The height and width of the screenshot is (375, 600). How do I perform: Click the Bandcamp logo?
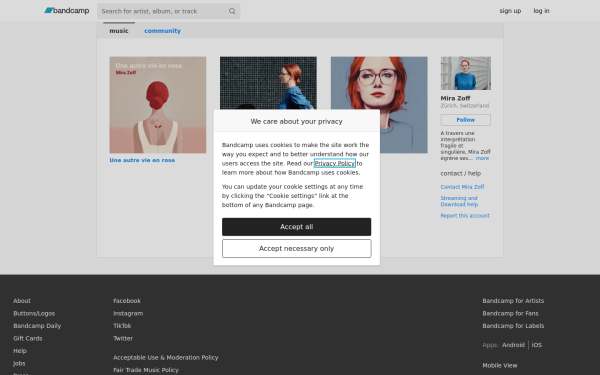pyautogui.click(x=67, y=11)
